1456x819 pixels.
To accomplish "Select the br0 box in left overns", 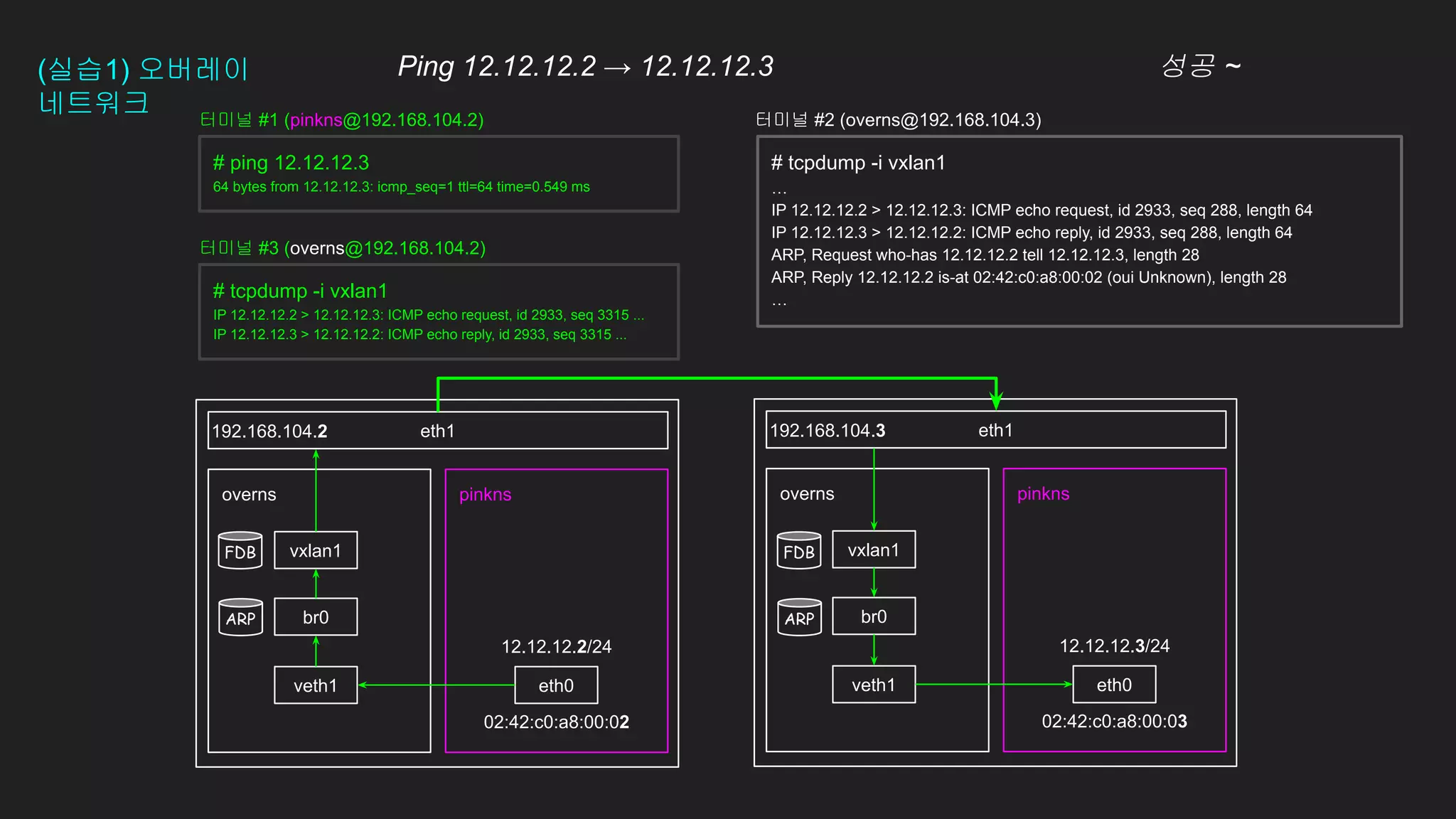I will click(x=316, y=617).
